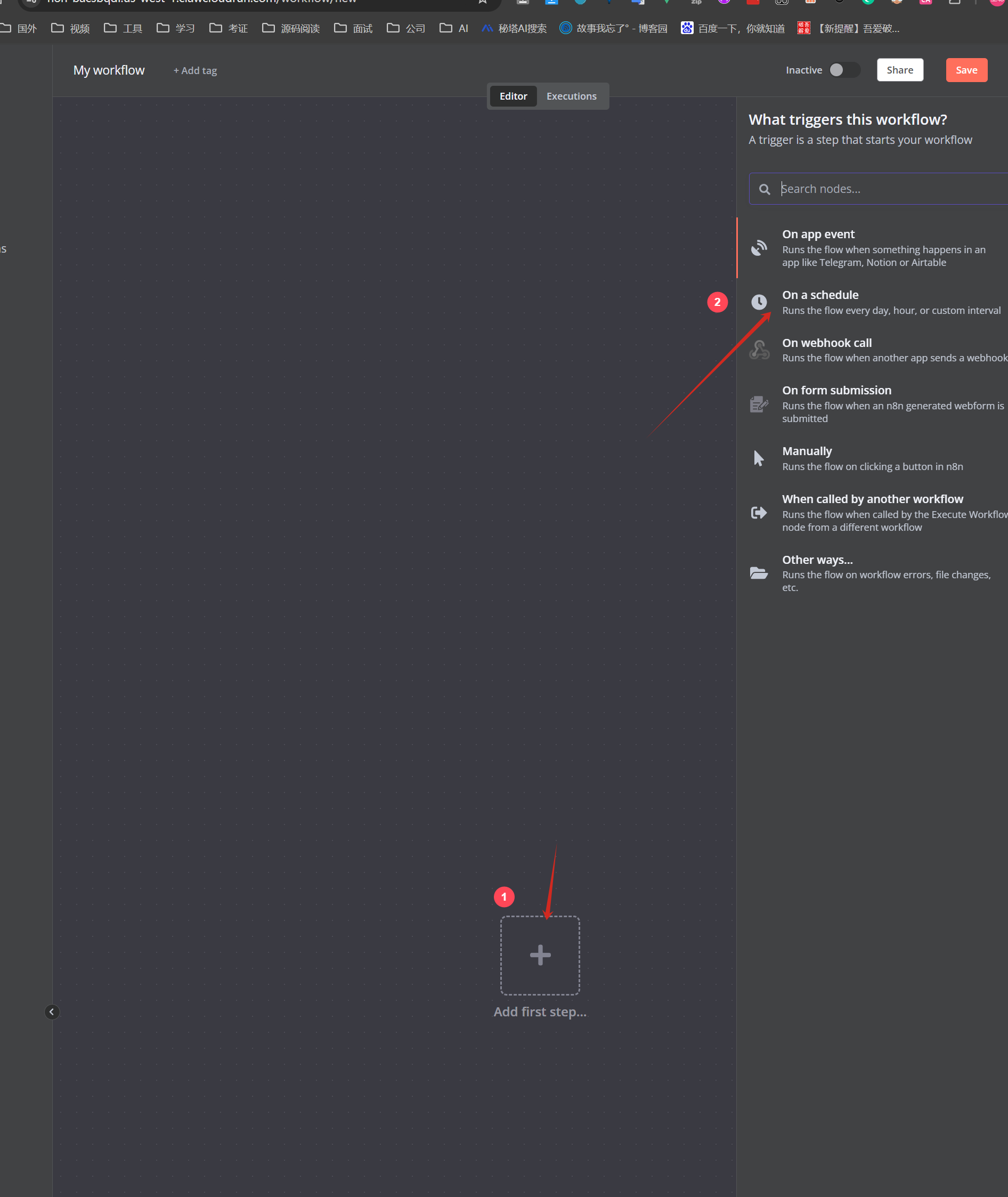Open the 考证 bookmark folder

(228, 28)
